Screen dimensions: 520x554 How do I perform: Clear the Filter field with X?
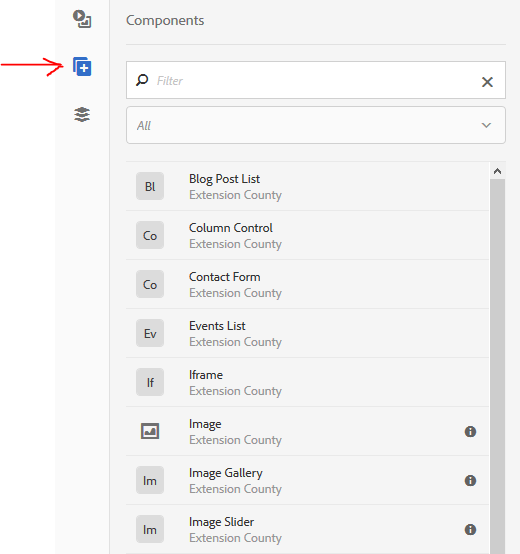pyautogui.click(x=487, y=82)
